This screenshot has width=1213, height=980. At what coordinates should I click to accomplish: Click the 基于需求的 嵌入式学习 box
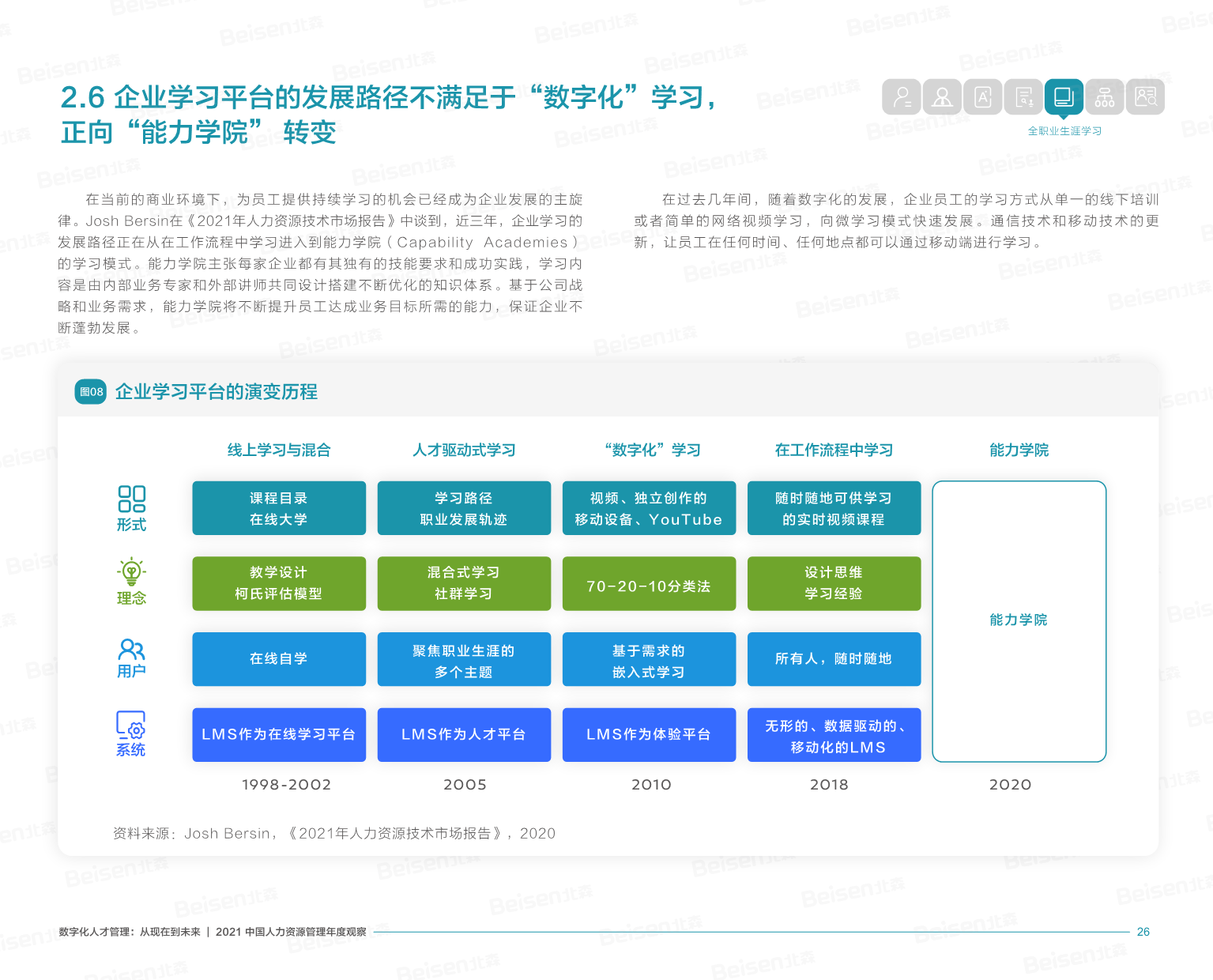(x=649, y=659)
